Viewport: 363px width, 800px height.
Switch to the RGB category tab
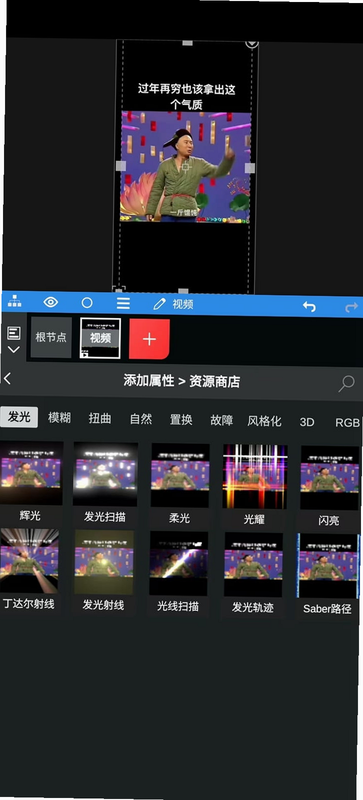(347, 423)
